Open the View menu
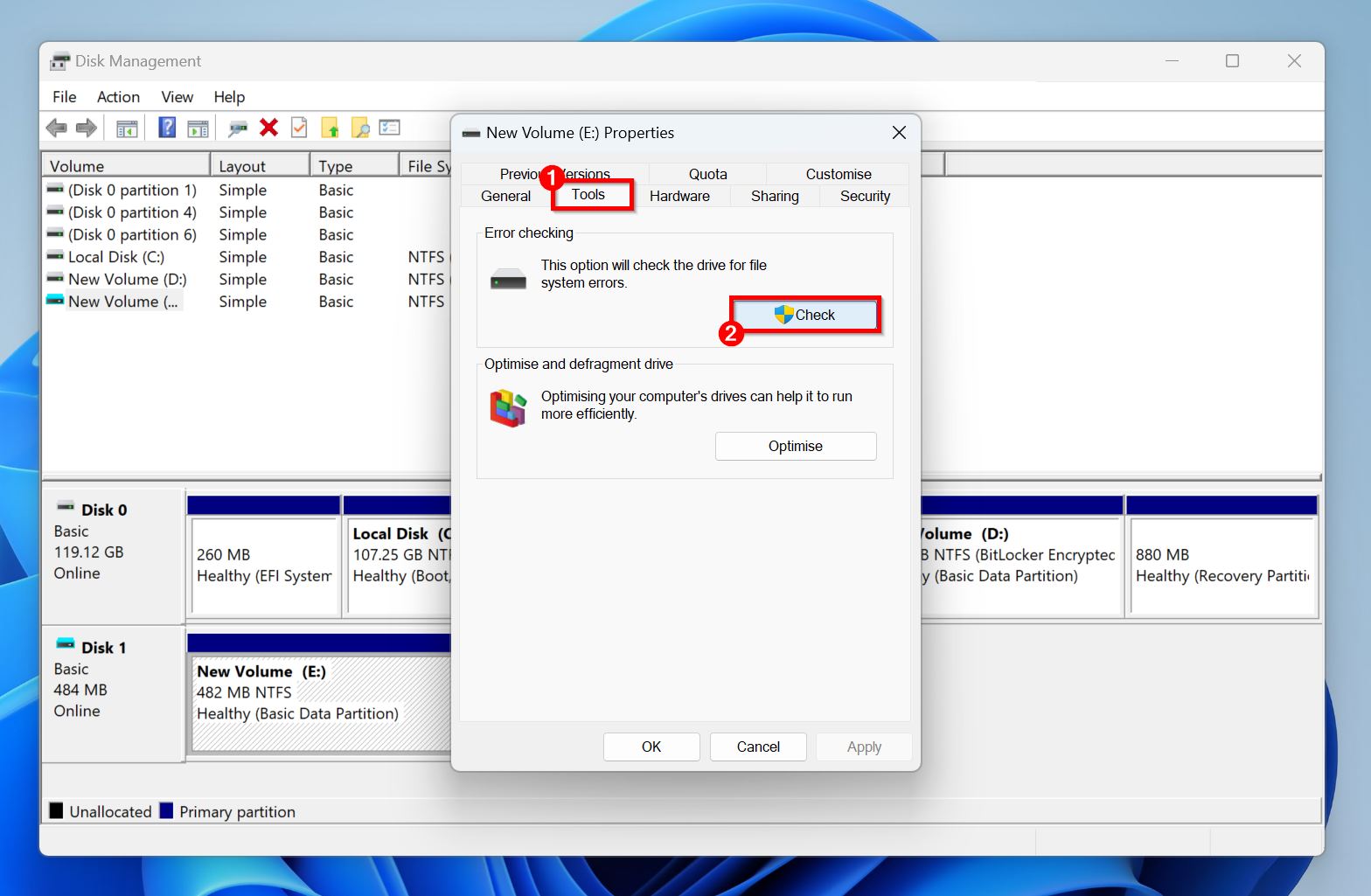 (x=177, y=97)
